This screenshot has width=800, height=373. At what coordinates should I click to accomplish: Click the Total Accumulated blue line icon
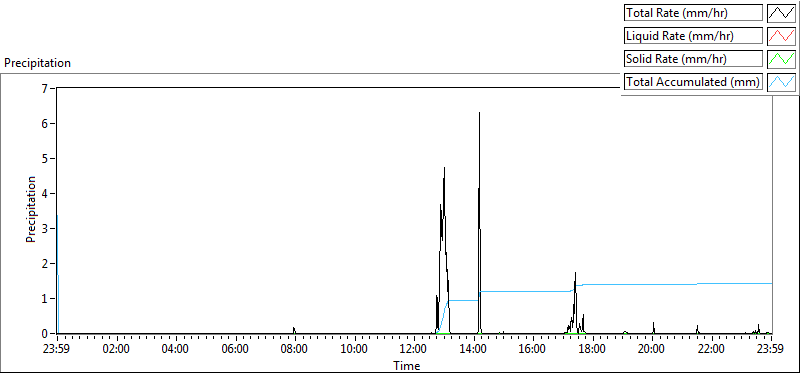point(782,82)
